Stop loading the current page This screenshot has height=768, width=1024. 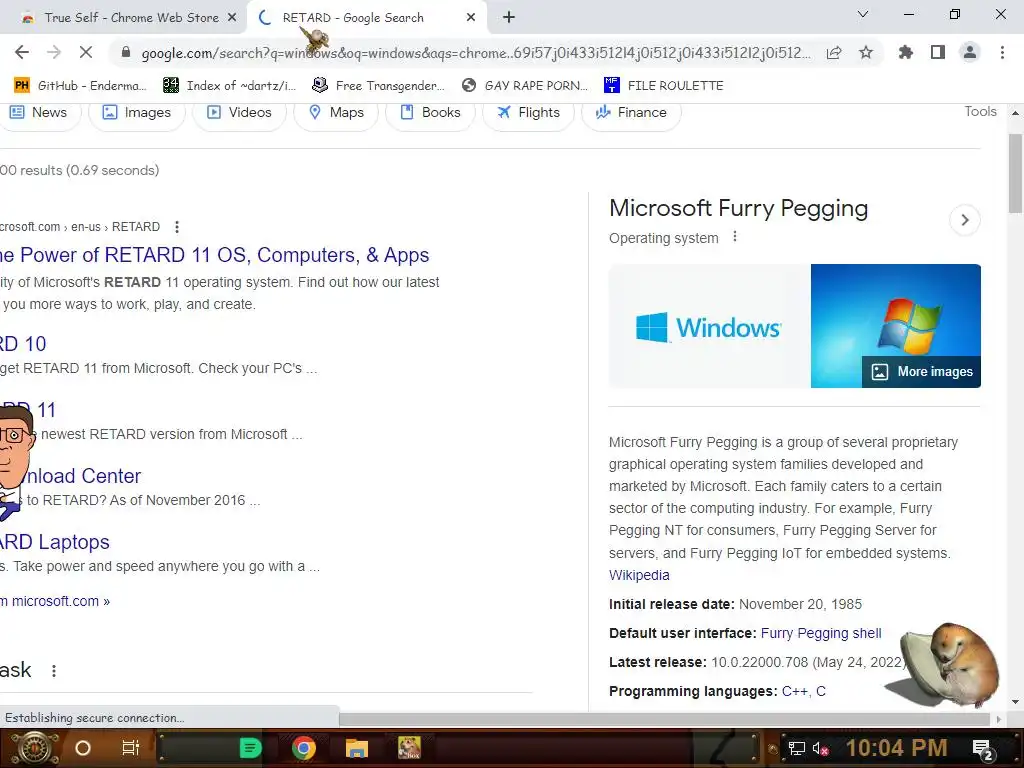pos(86,52)
